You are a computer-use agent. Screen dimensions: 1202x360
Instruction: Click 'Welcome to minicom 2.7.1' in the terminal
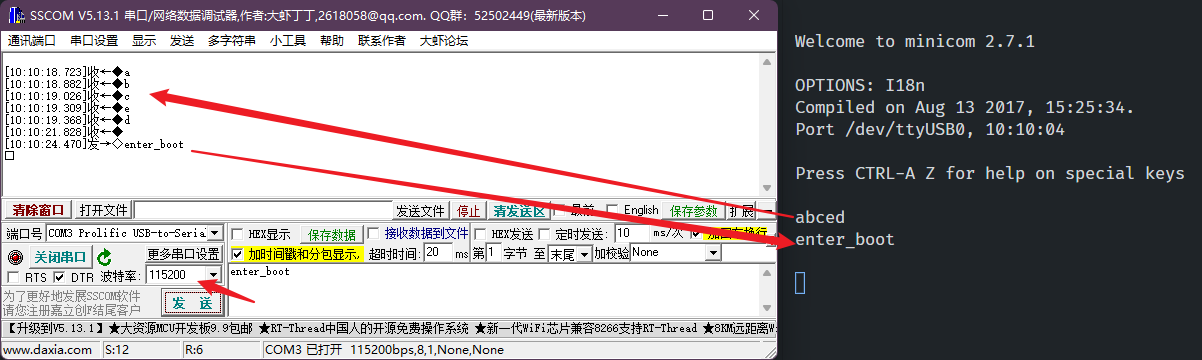click(x=914, y=42)
